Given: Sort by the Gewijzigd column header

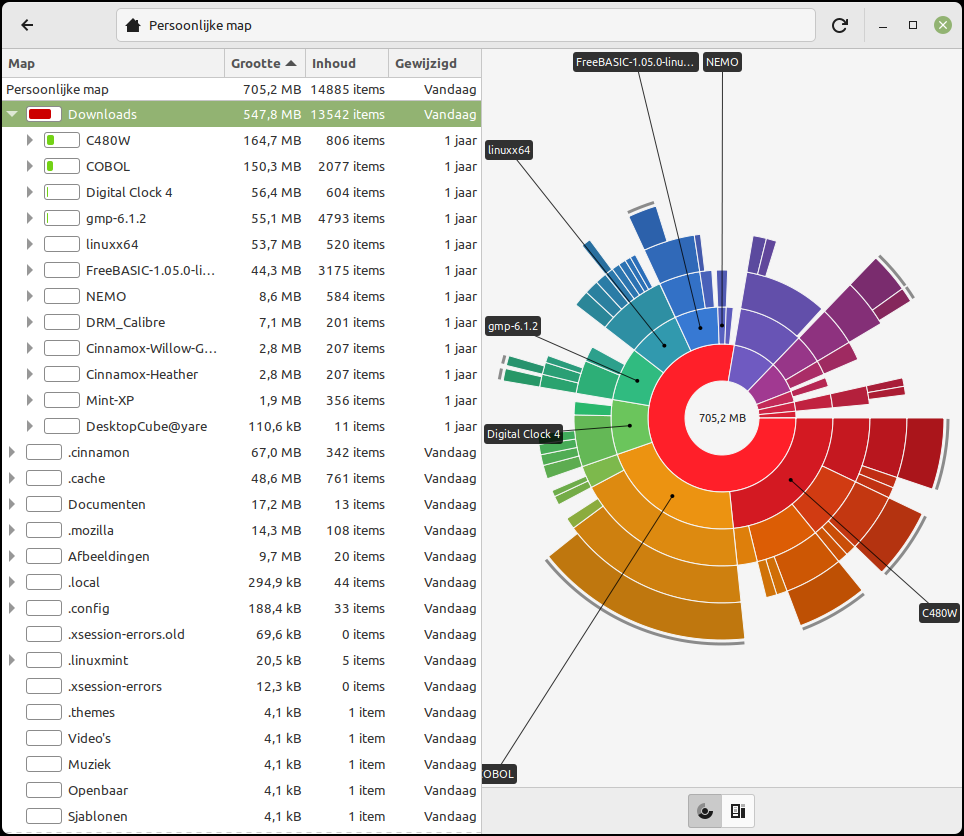Looking at the screenshot, I should 435,63.
